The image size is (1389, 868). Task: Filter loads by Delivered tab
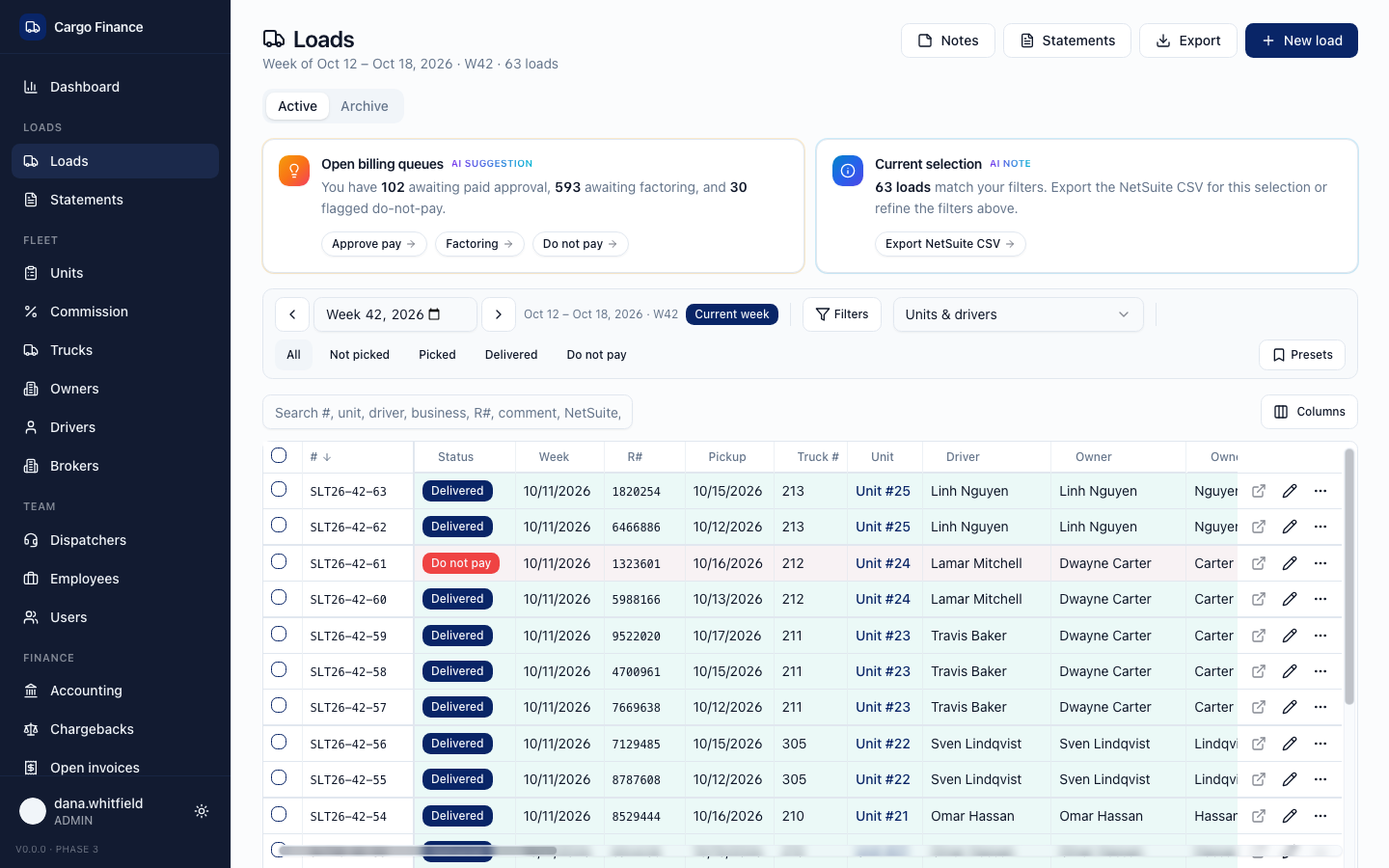pos(511,355)
